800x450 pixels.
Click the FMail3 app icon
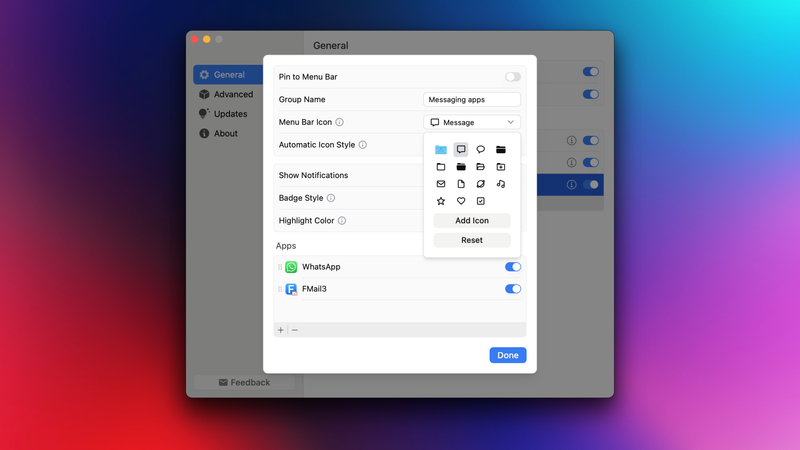tap(291, 289)
